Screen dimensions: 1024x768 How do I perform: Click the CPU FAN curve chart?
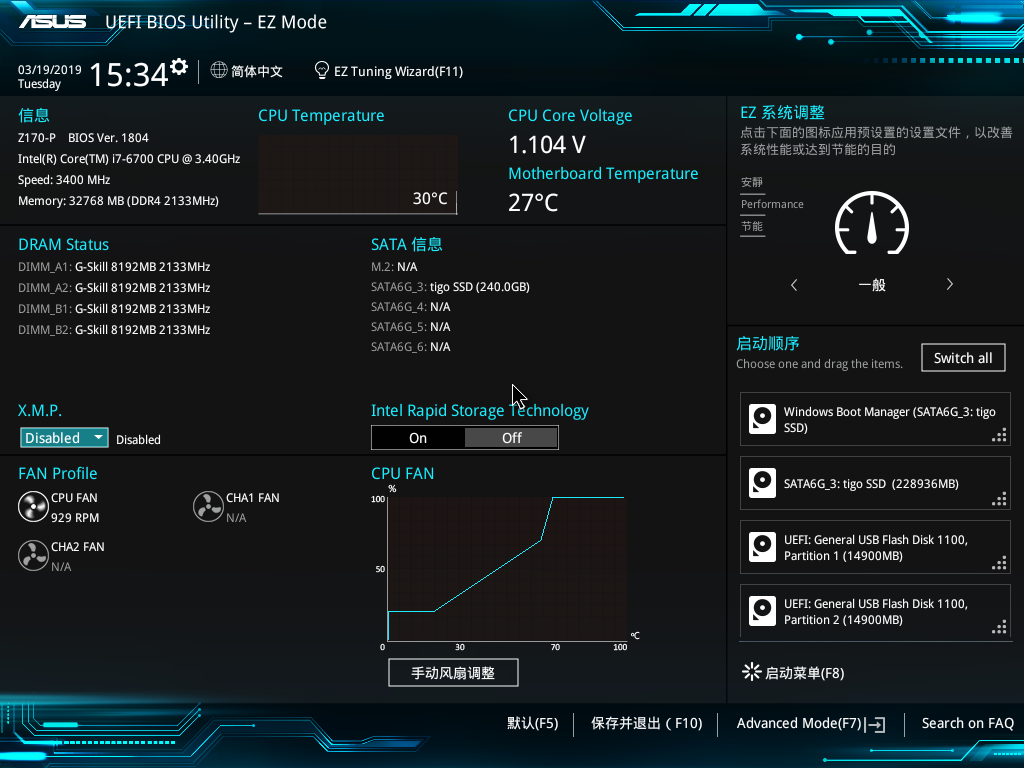click(506, 569)
